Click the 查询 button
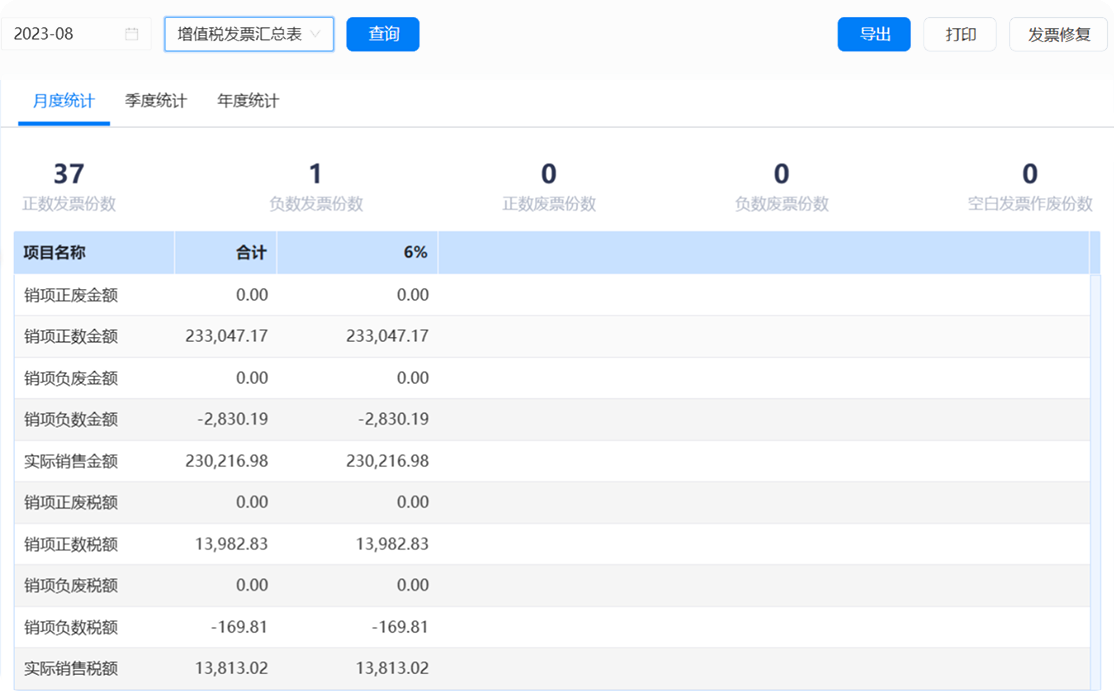 [x=383, y=34]
